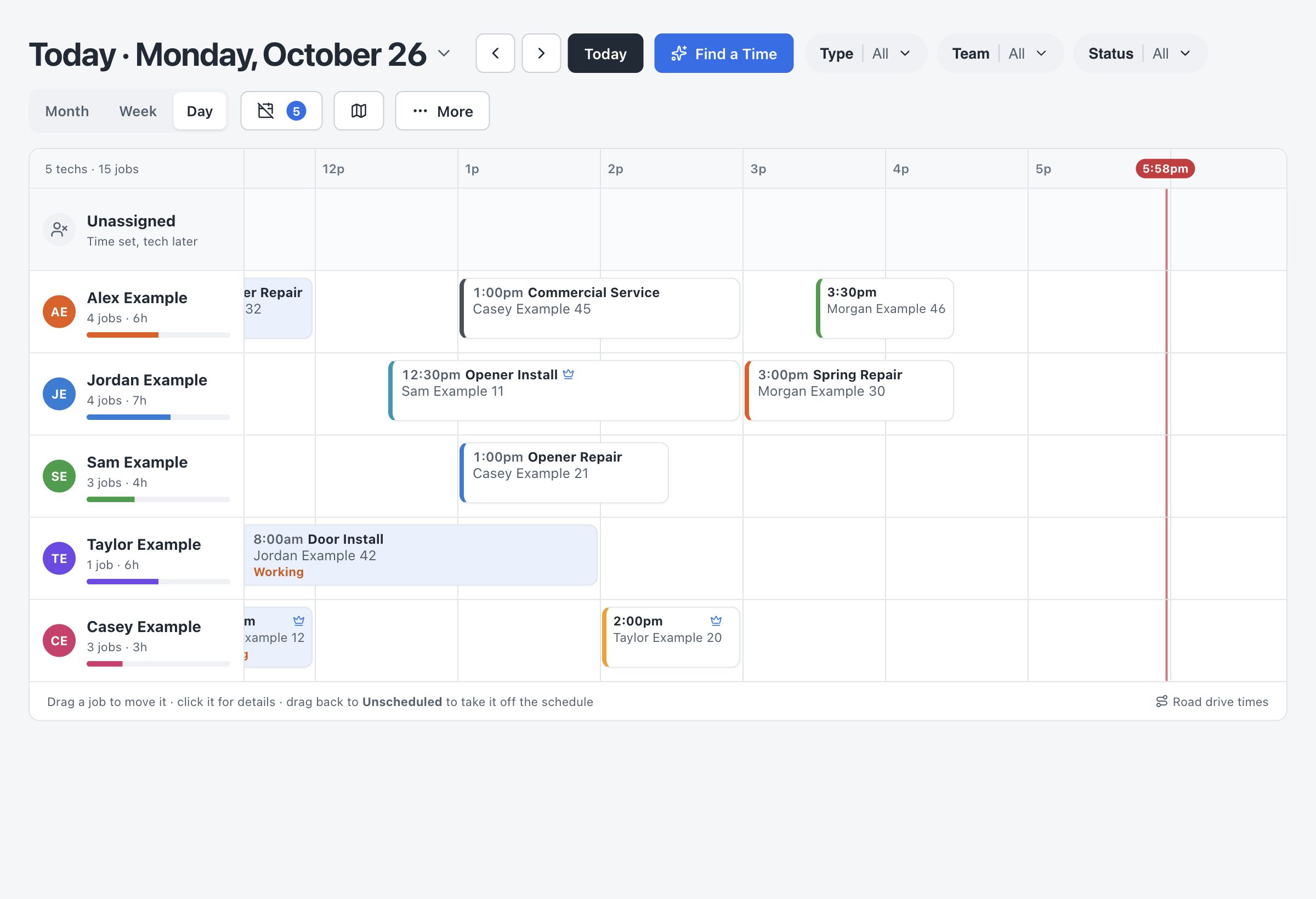The height and width of the screenshot is (899, 1316).
Task: Click the 5 techs · 15 jobs summary
Action: pos(92,169)
